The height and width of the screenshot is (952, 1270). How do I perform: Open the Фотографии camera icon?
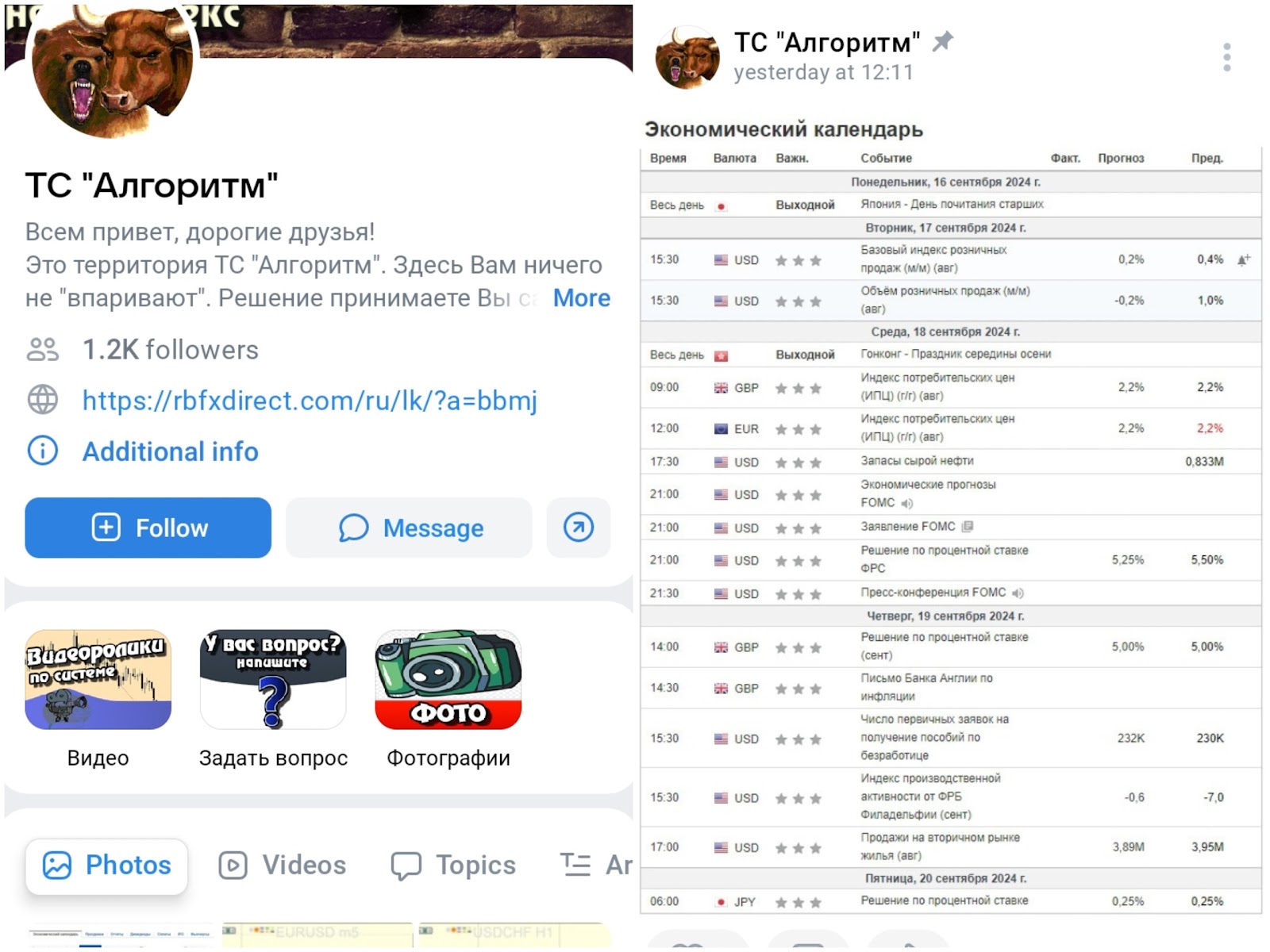click(x=448, y=680)
